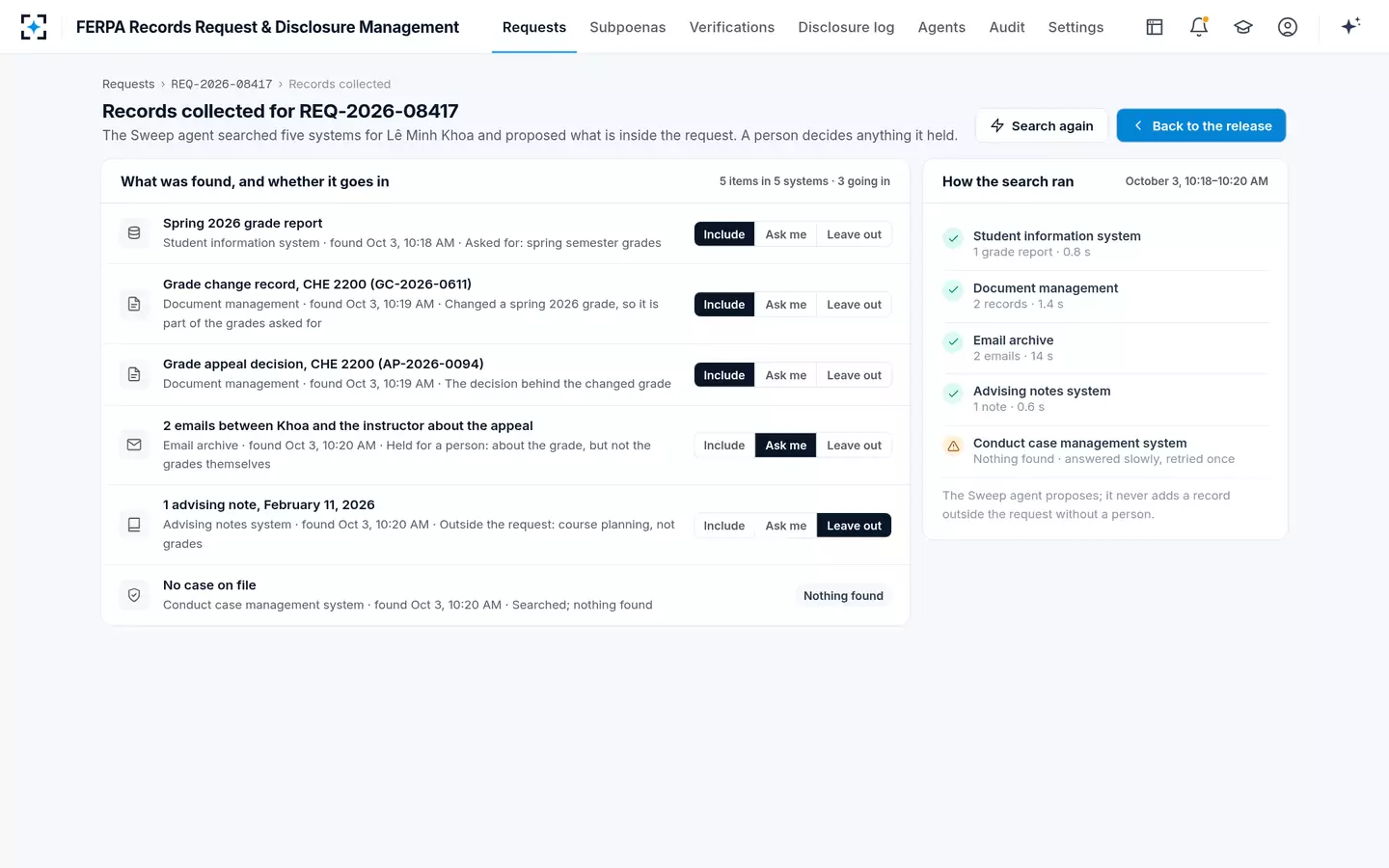This screenshot has height=868, width=1389.
Task: Set Grade appeal decision to Ask me
Action: pos(786,375)
